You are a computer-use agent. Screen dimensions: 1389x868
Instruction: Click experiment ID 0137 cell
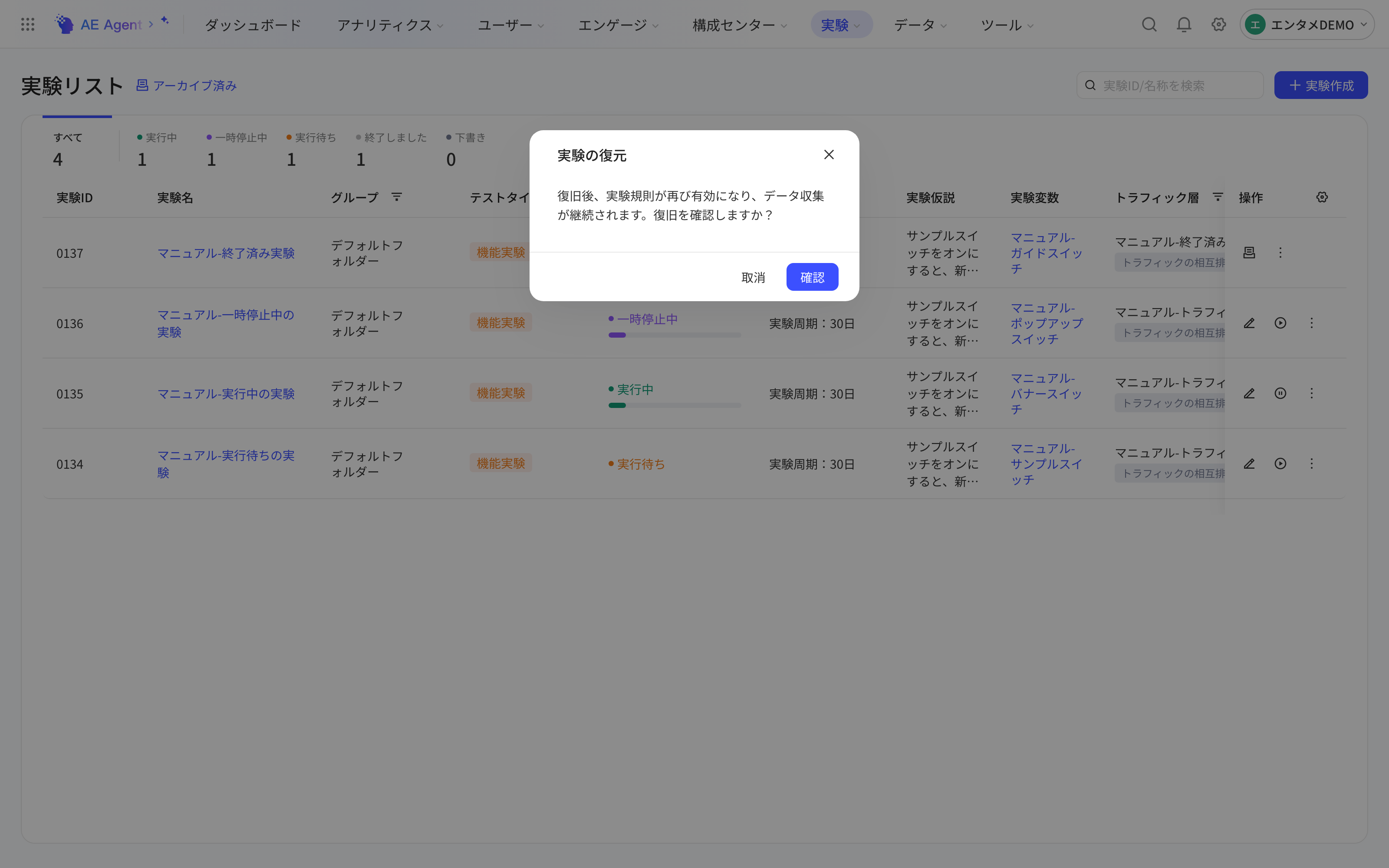point(69,253)
